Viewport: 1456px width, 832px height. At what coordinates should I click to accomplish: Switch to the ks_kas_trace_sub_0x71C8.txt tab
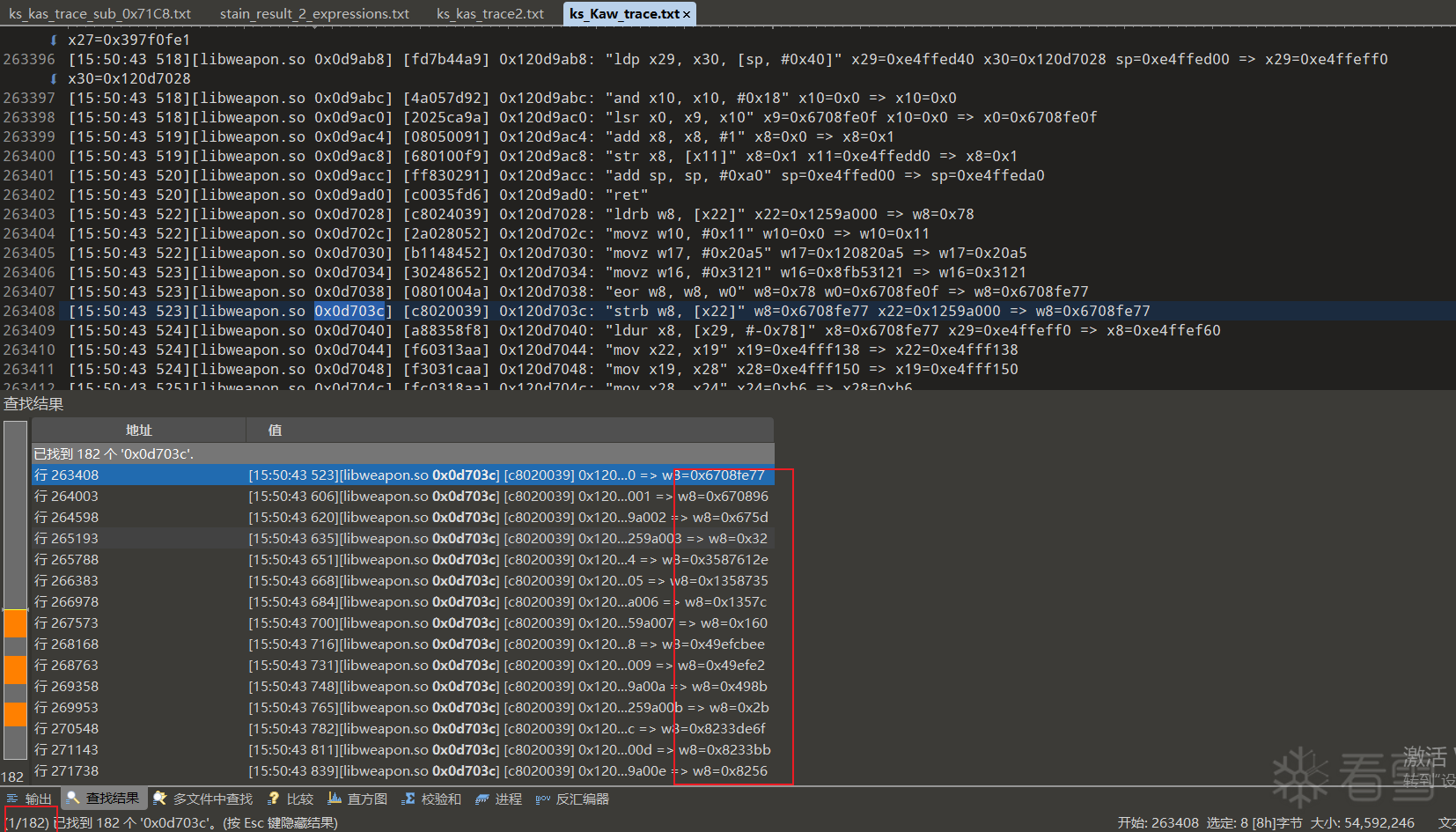click(100, 13)
